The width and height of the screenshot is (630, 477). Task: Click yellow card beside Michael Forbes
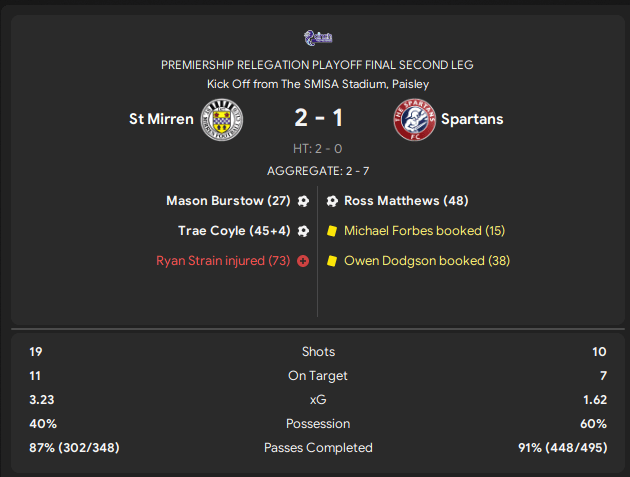click(x=332, y=231)
